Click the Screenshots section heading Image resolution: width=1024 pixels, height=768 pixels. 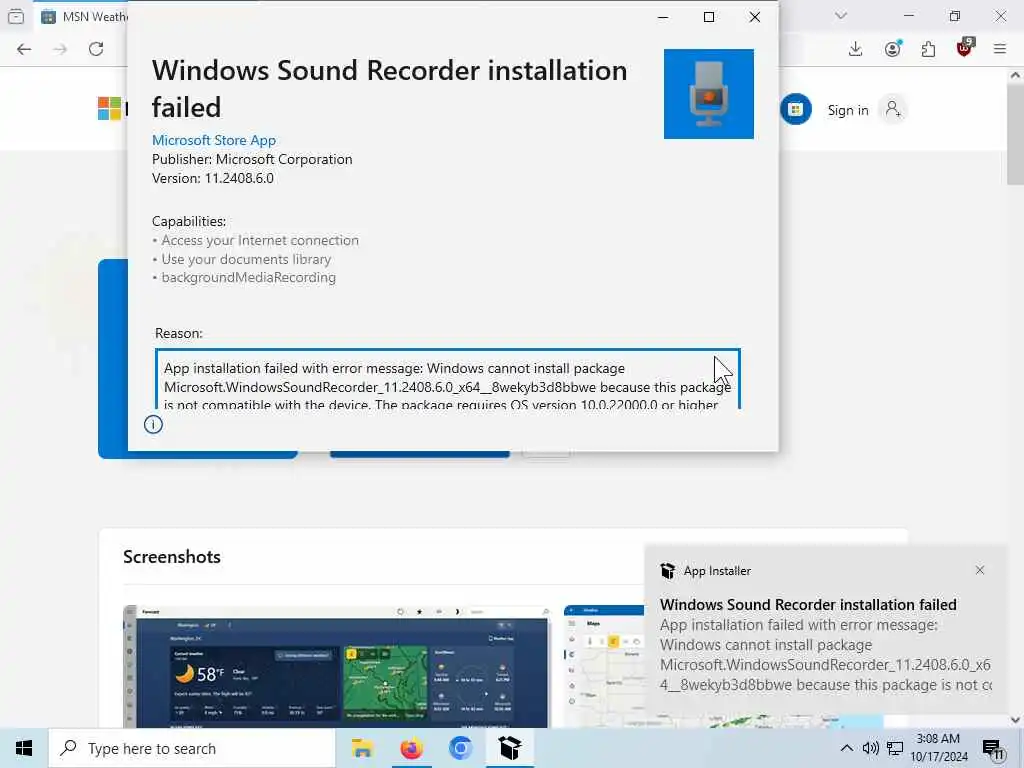pos(172,557)
